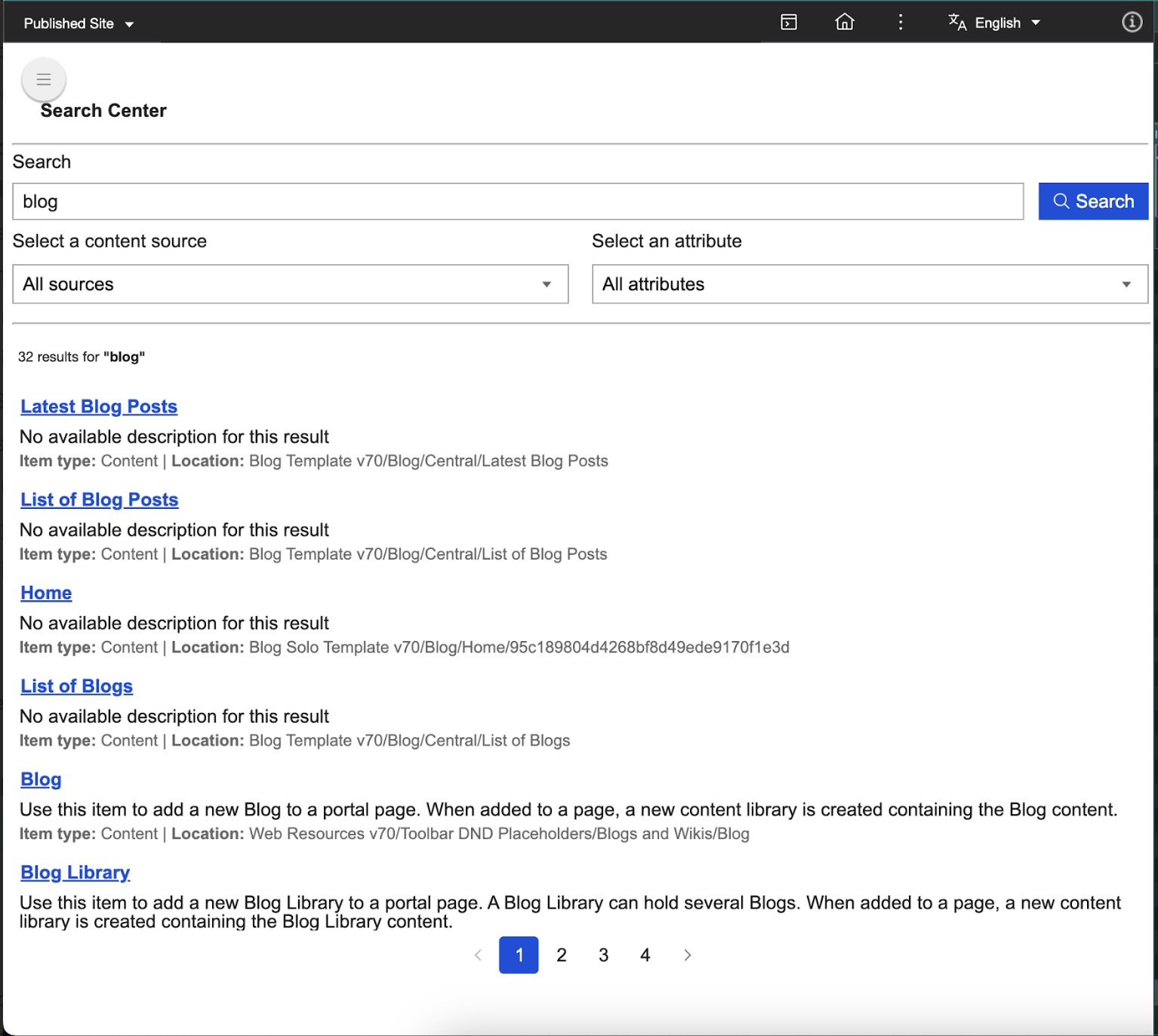Open the more options kebab menu
Image resolution: width=1158 pixels, height=1036 pixels.
pyautogui.click(x=900, y=22)
